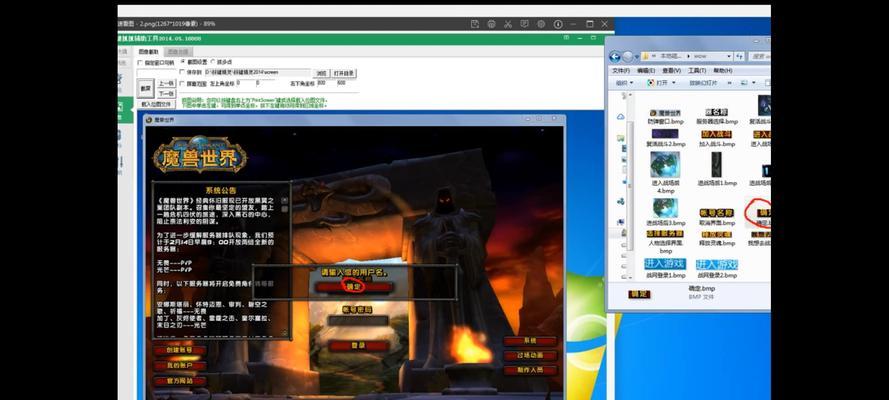Click the Explorer search box
This screenshot has width=889, height=400.
click(x=759, y=57)
